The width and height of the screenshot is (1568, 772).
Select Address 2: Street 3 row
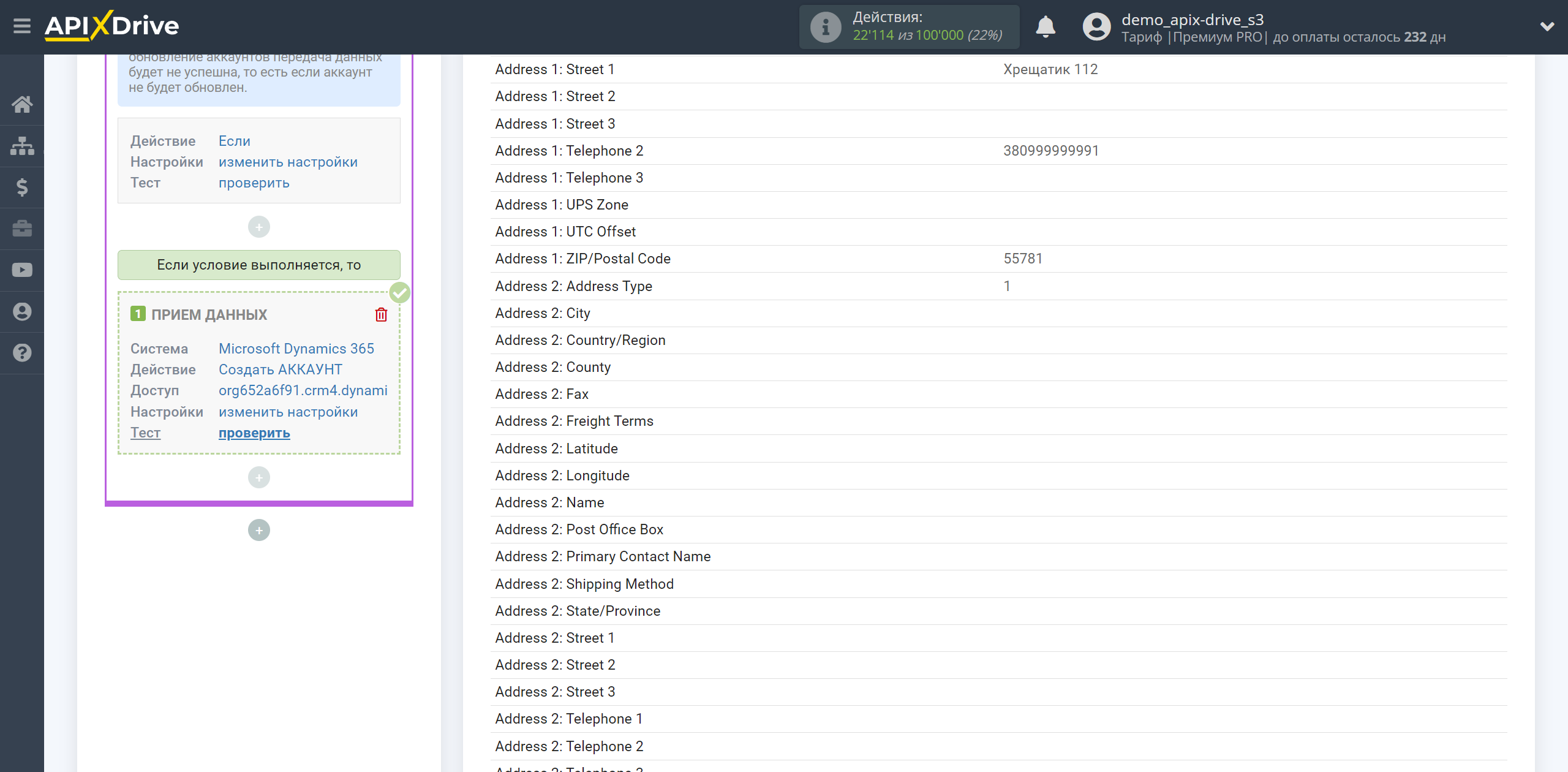pyautogui.click(x=998, y=692)
